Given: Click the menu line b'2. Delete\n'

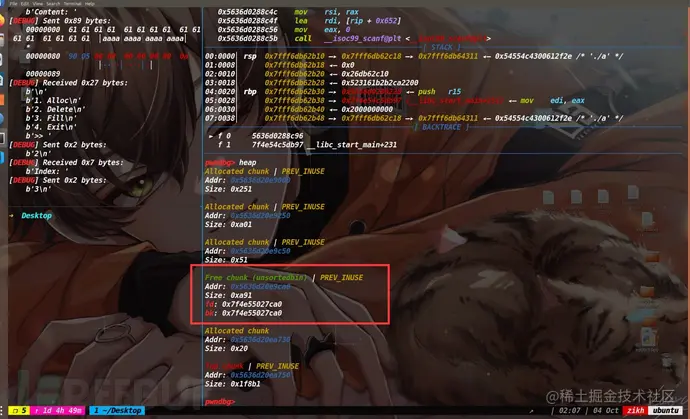Looking at the screenshot, I should coord(55,109).
